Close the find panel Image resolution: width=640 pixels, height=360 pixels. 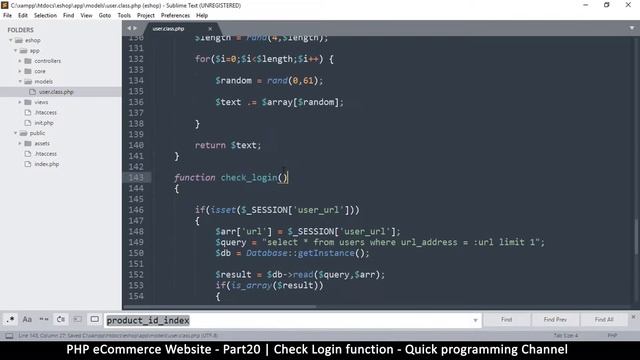pyautogui.click(x=633, y=316)
